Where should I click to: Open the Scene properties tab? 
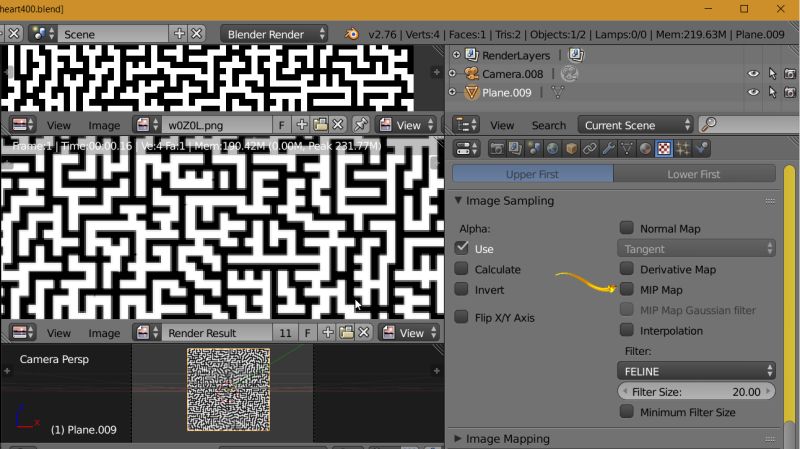534,149
